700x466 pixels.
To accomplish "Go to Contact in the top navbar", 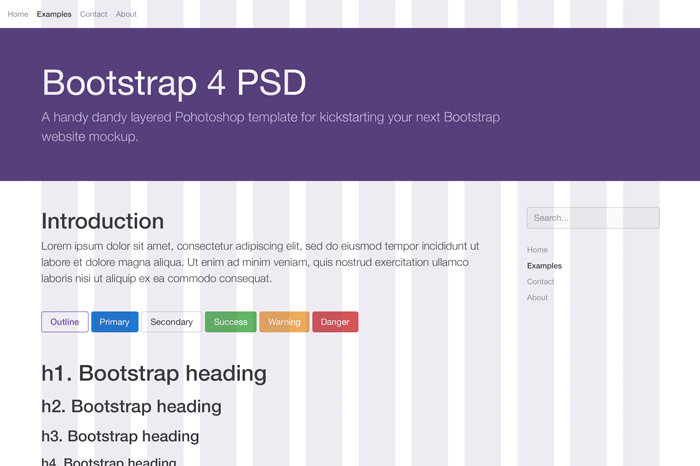I will [94, 14].
